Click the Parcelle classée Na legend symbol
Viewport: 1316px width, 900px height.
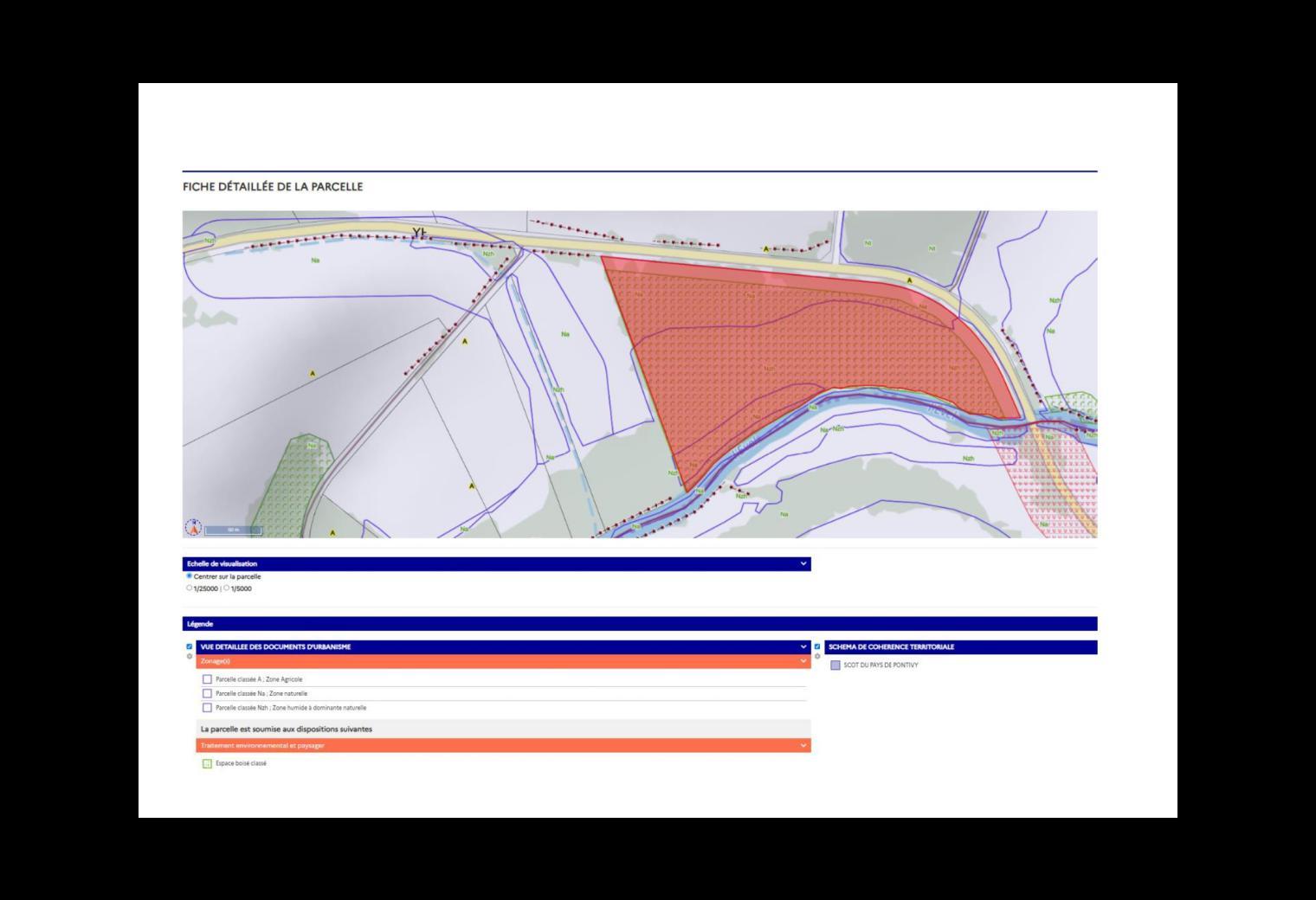(x=207, y=693)
